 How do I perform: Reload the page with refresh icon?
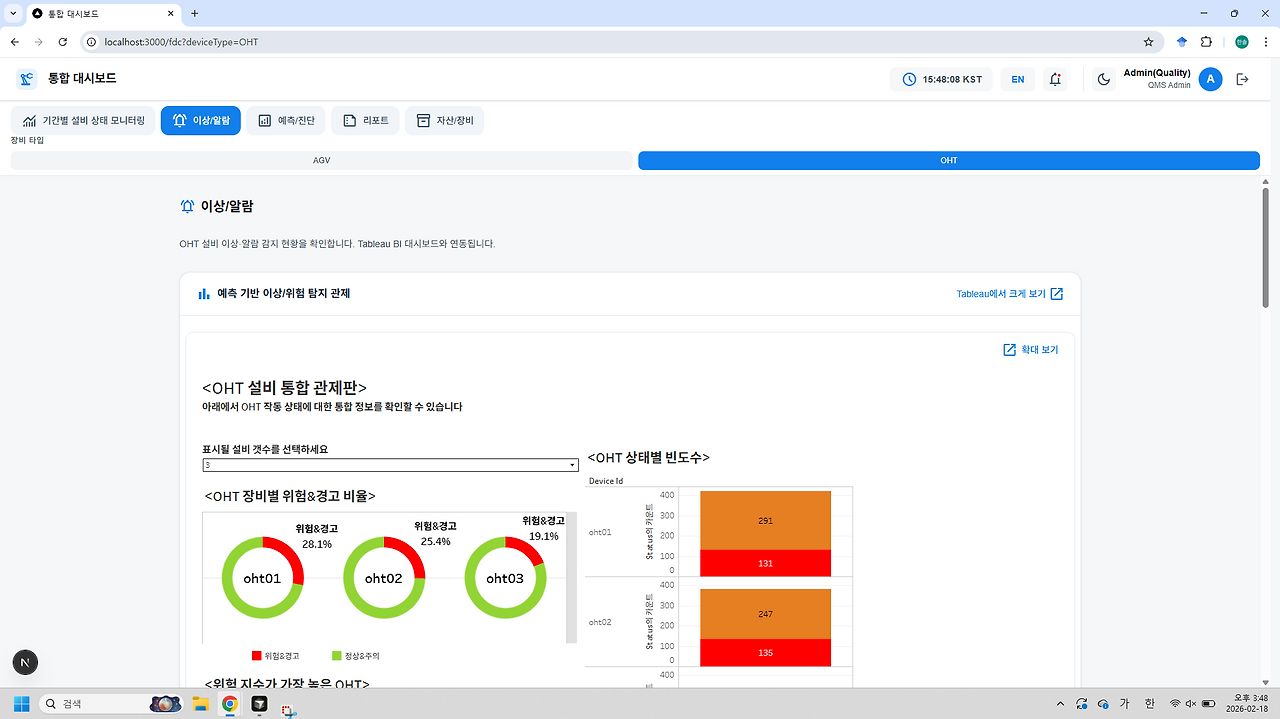coord(63,42)
